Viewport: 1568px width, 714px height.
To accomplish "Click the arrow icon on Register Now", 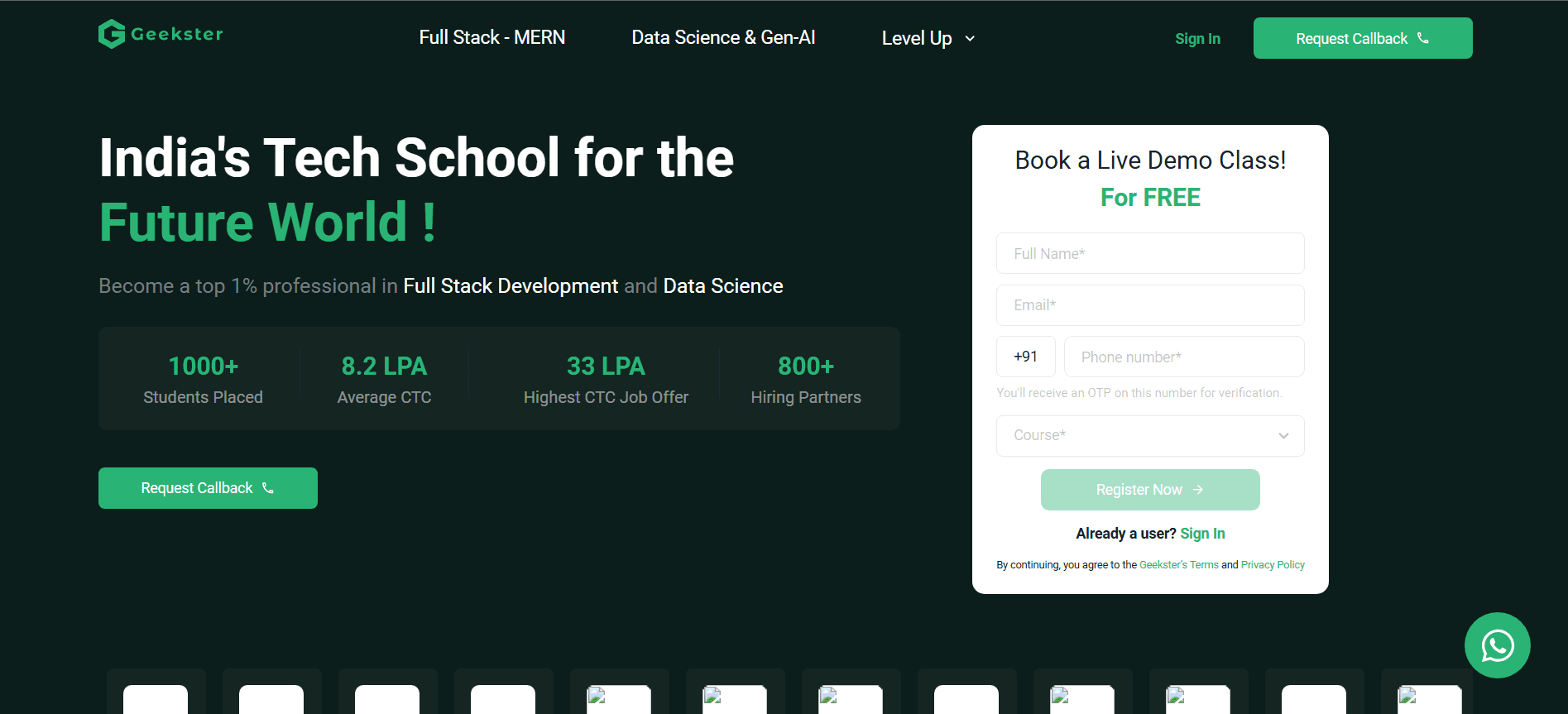I will [x=1198, y=490].
